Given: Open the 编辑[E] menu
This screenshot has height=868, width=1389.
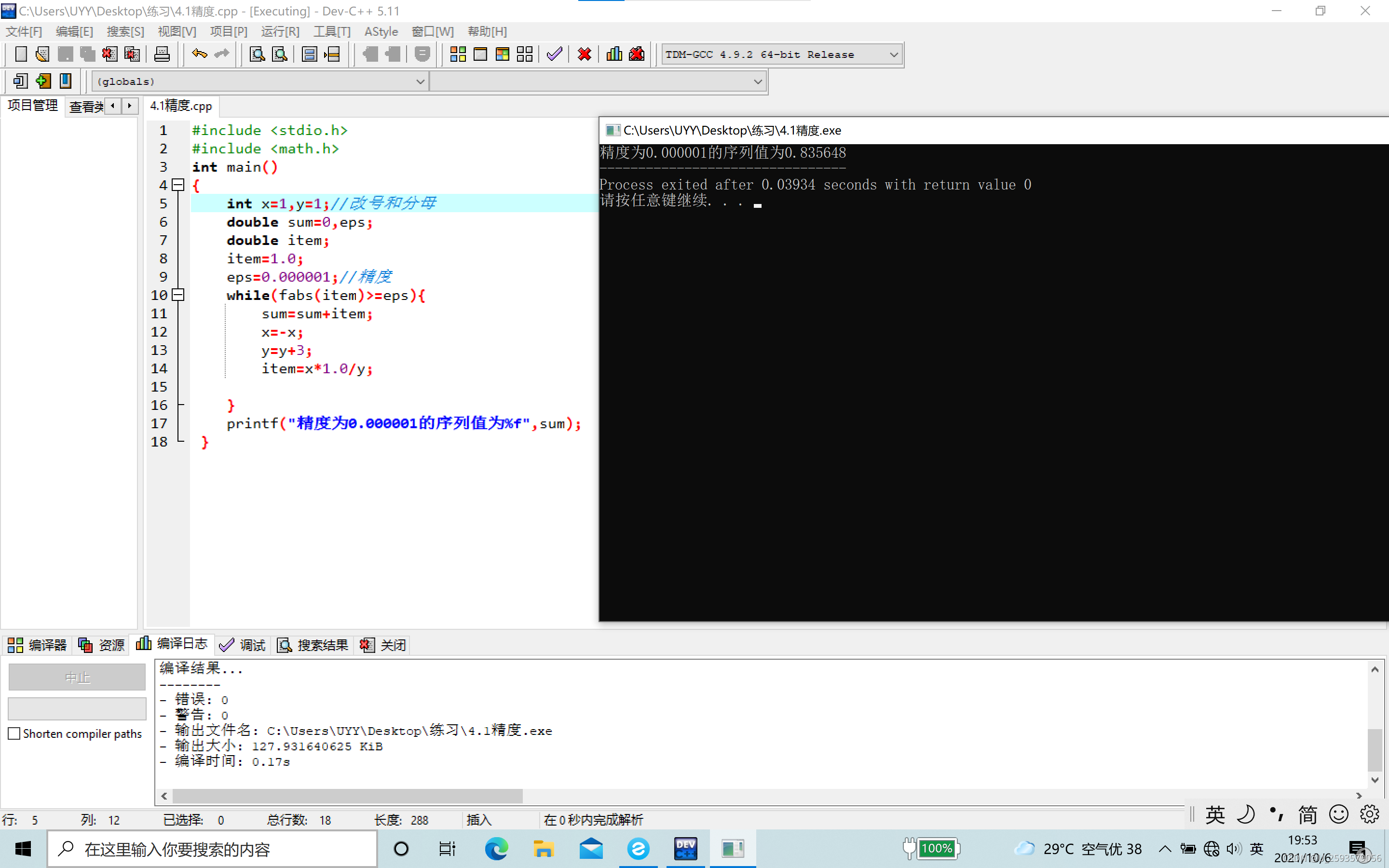Looking at the screenshot, I should pyautogui.click(x=75, y=31).
